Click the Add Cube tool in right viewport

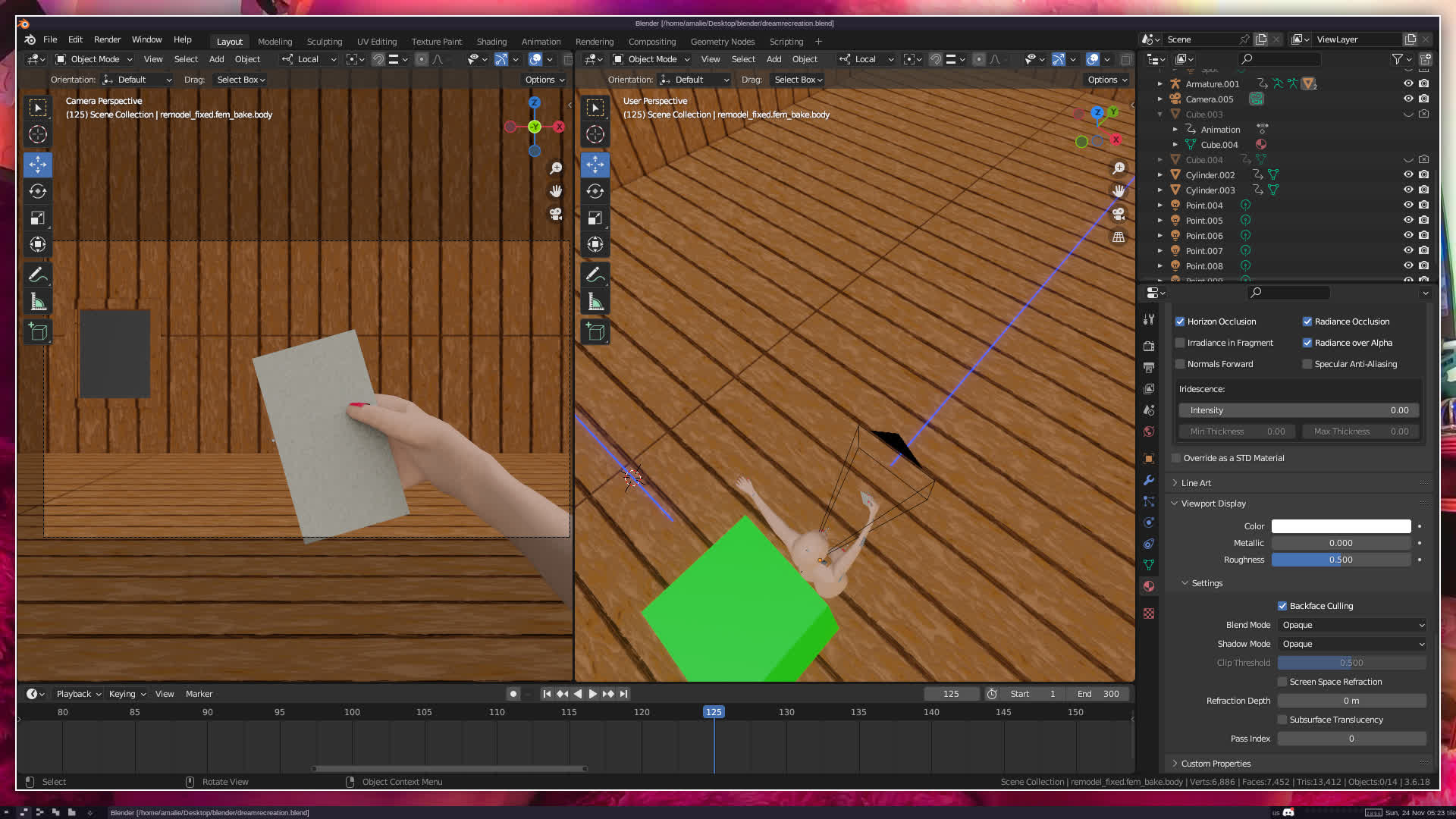[x=595, y=331]
